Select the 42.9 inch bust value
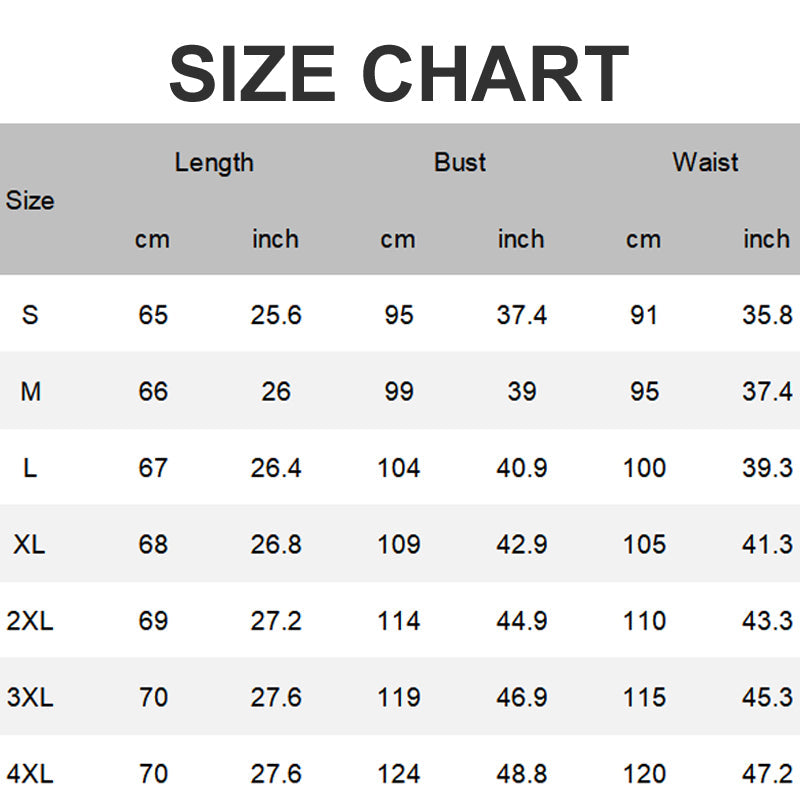800x800 pixels. coord(522,545)
